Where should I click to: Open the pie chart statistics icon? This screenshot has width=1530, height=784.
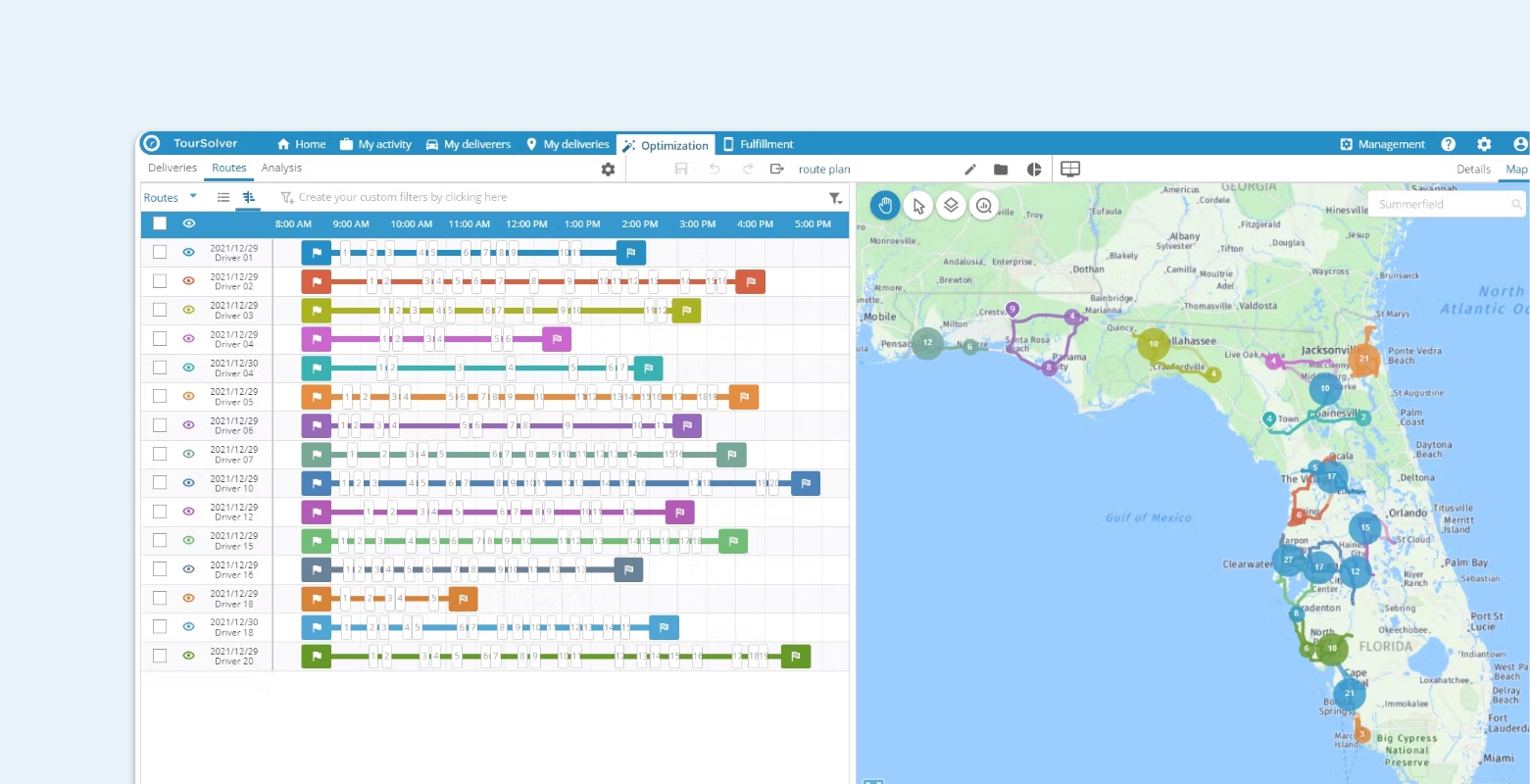point(1034,169)
